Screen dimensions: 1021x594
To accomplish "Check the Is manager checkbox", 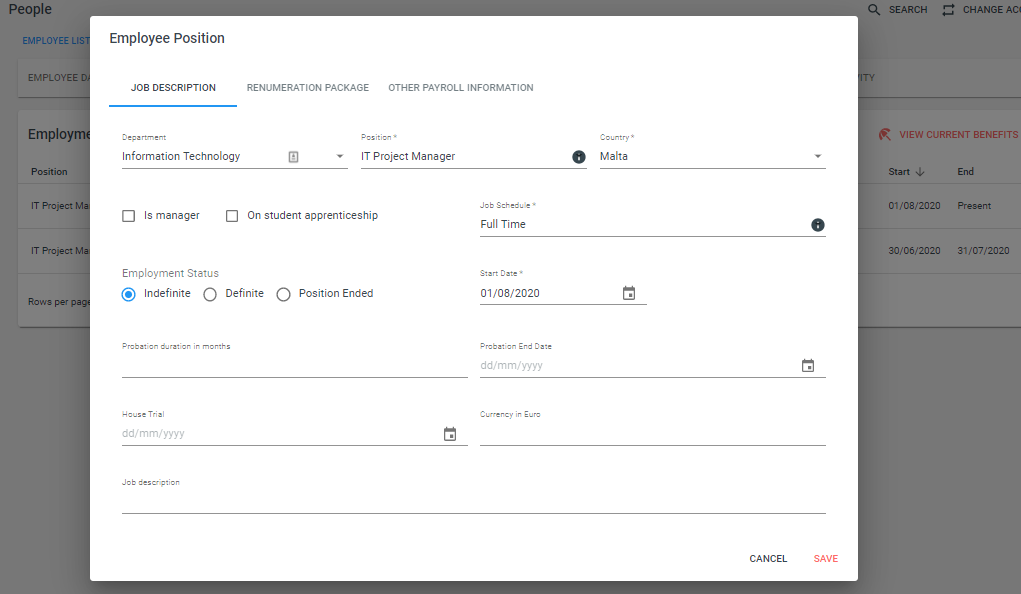I will tap(129, 216).
